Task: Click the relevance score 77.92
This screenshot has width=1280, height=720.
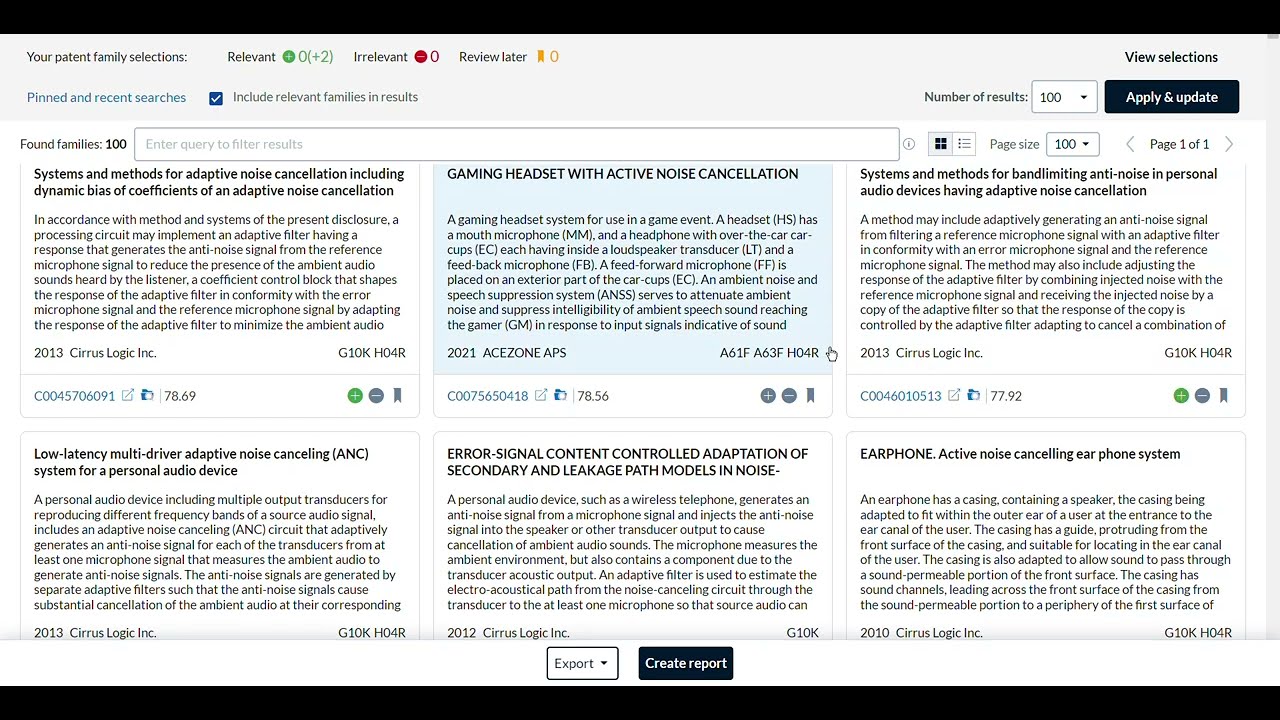Action: click(x=1006, y=396)
